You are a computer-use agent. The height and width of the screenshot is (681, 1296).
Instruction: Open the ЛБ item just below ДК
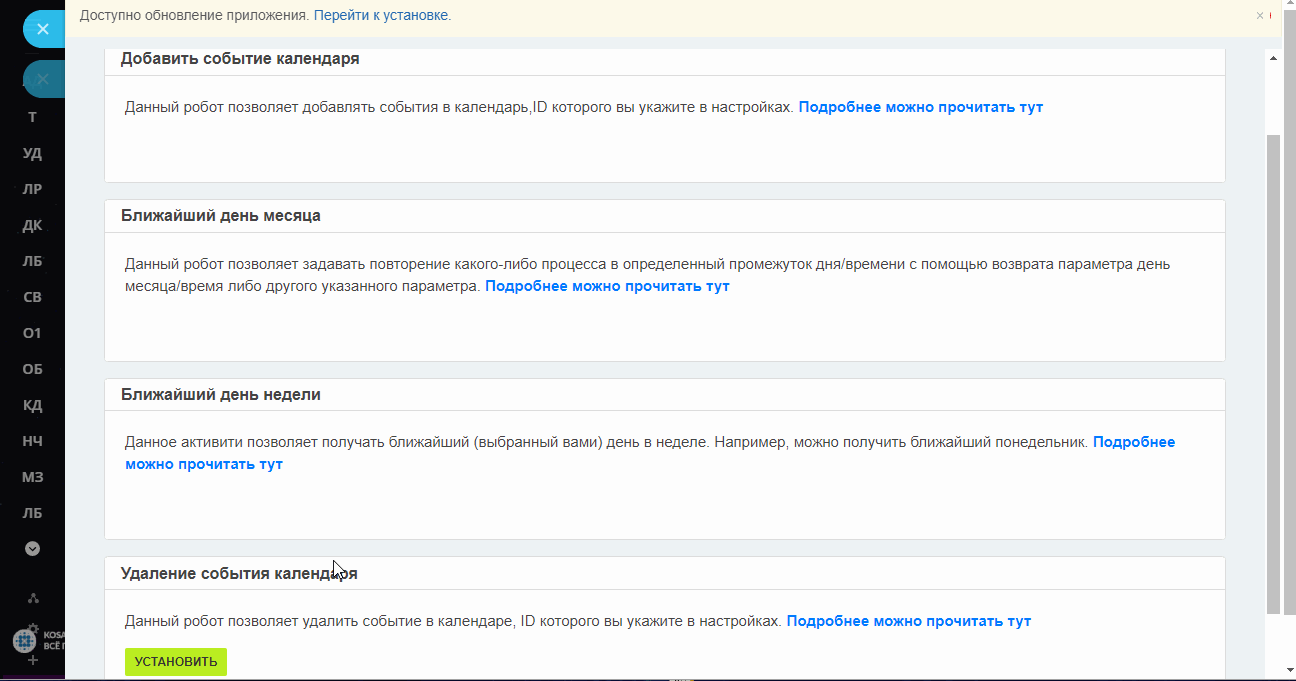click(x=32, y=261)
